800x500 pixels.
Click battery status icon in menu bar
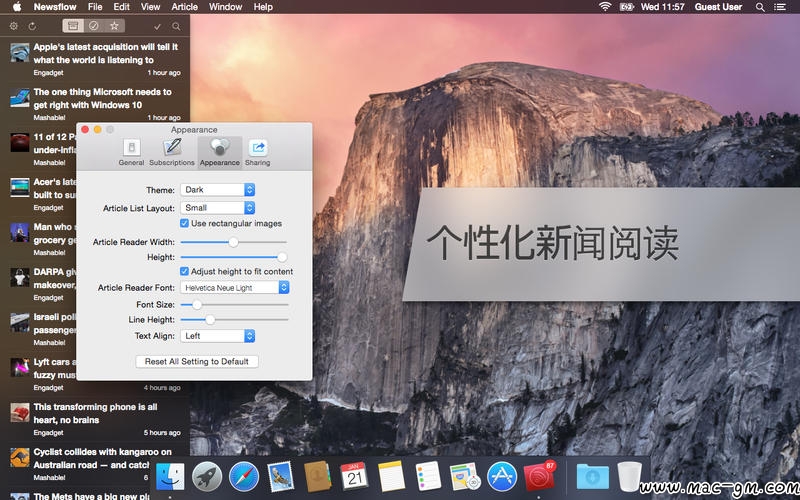(x=626, y=7)
